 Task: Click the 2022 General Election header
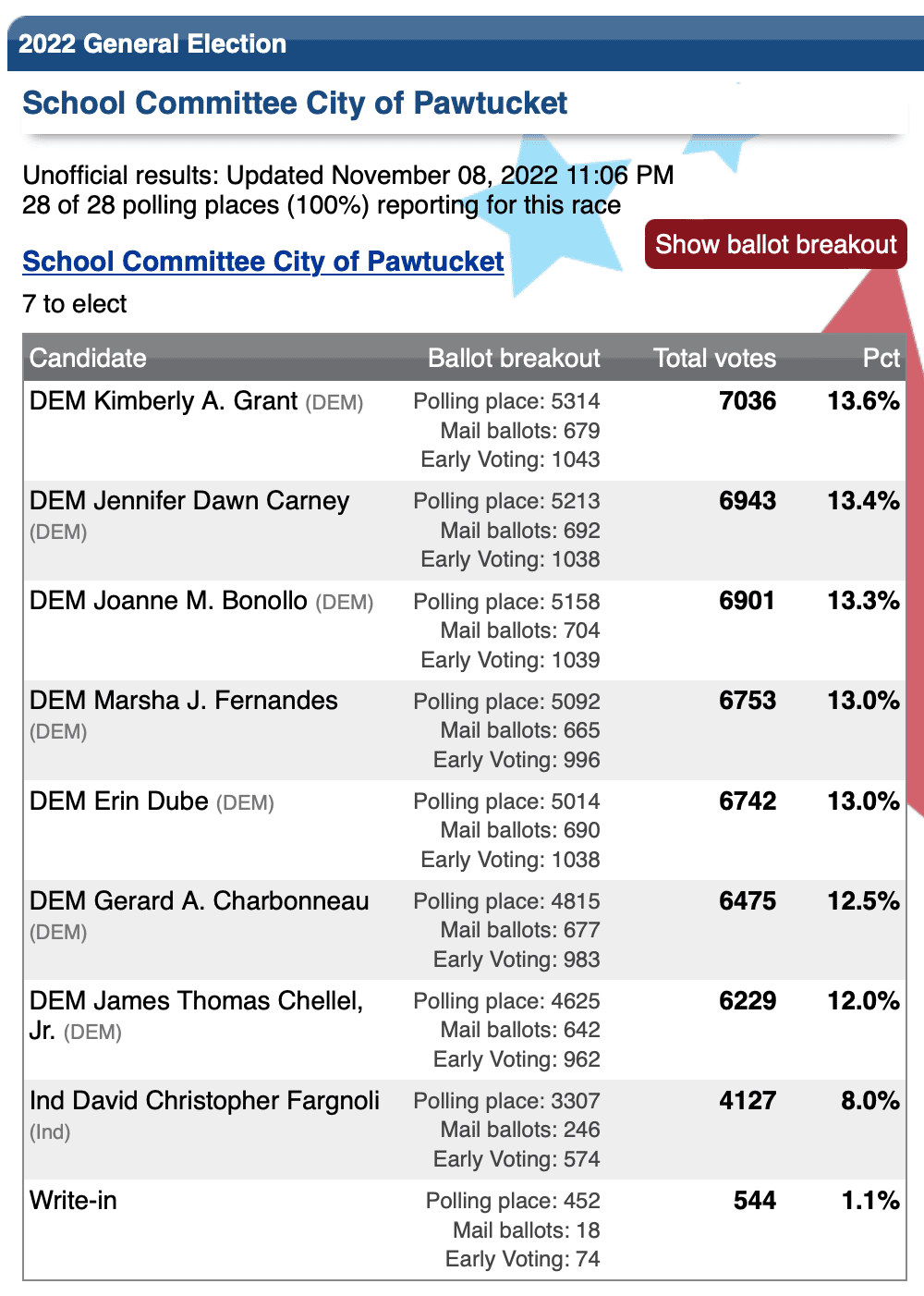(x=152, y=43)
